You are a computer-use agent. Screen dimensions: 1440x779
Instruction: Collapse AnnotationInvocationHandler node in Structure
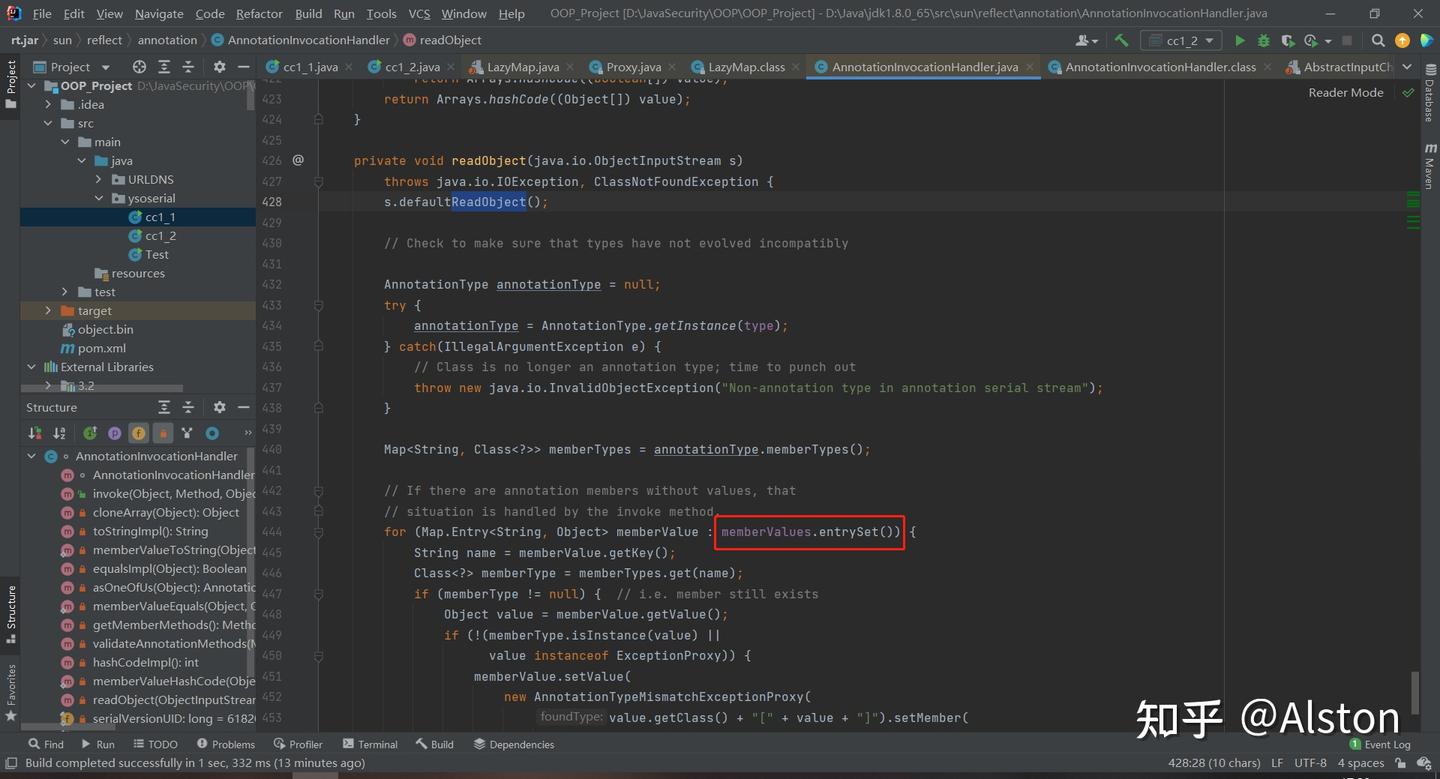click(x=32, y=456)
